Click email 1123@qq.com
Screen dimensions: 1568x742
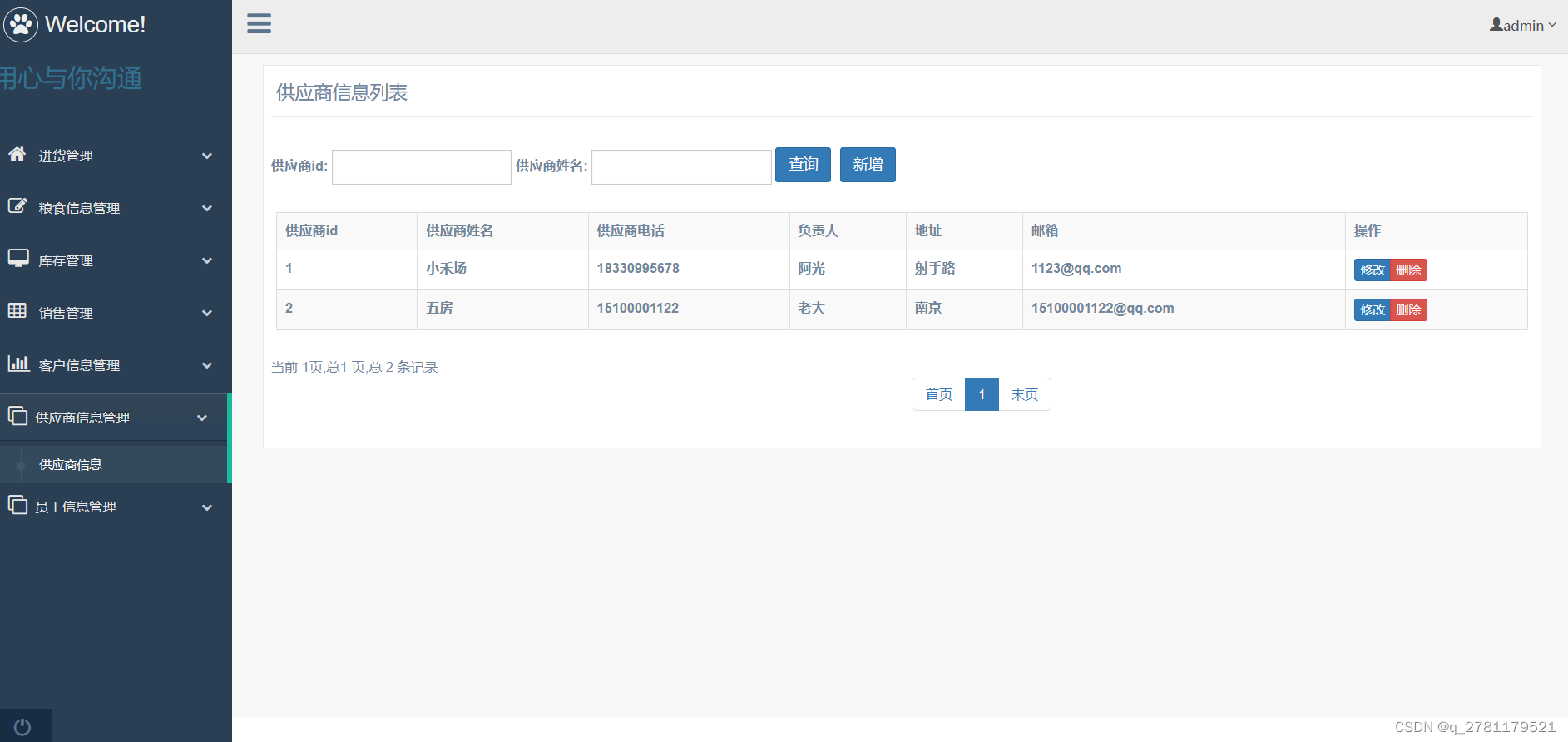coord(1076,268)
